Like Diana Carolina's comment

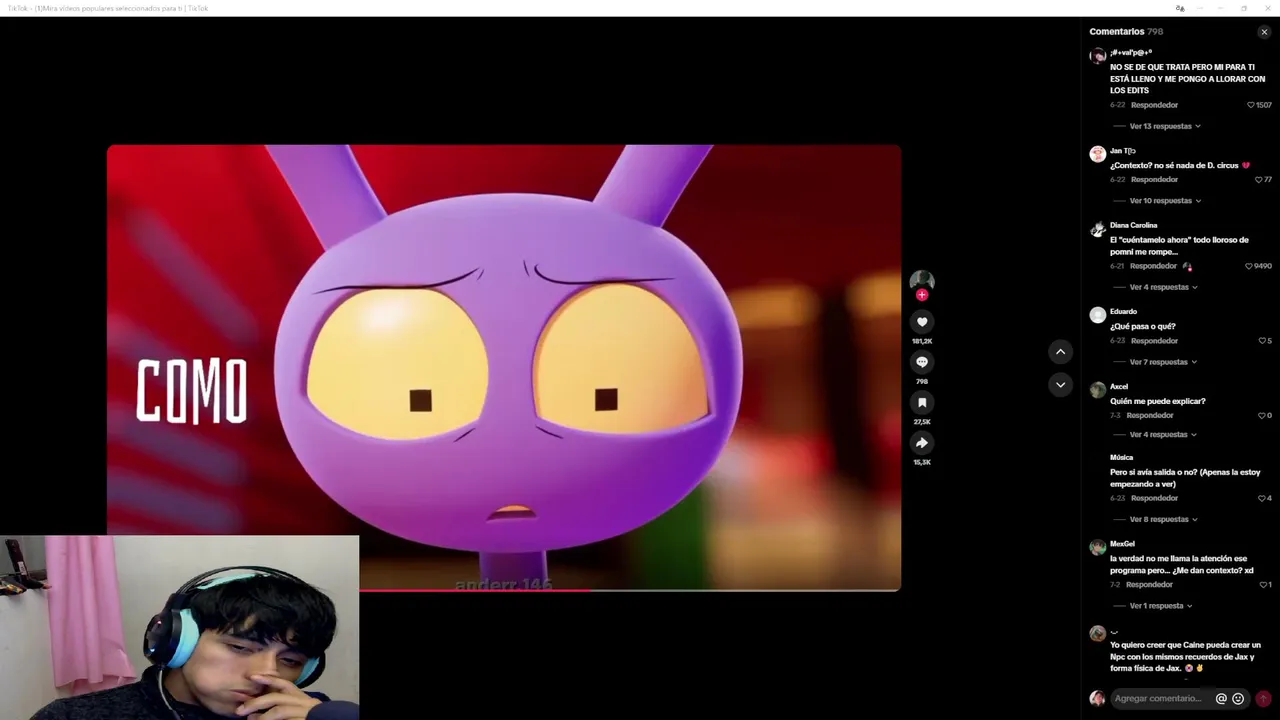[x=1249, y=266]
